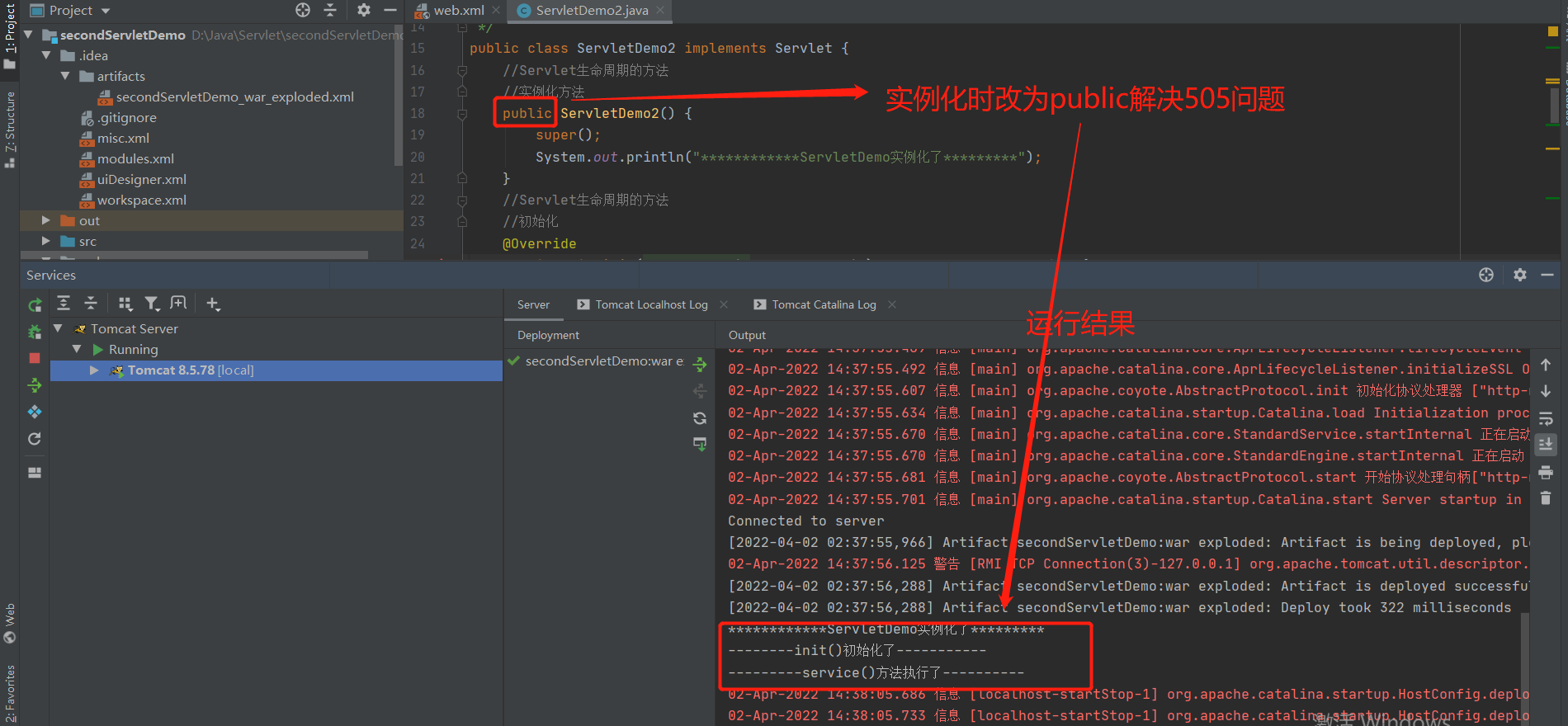Close the web.xml editor tab
Image resolution: width=1568 pixels, height=726 pixels.
coord(496,11)
